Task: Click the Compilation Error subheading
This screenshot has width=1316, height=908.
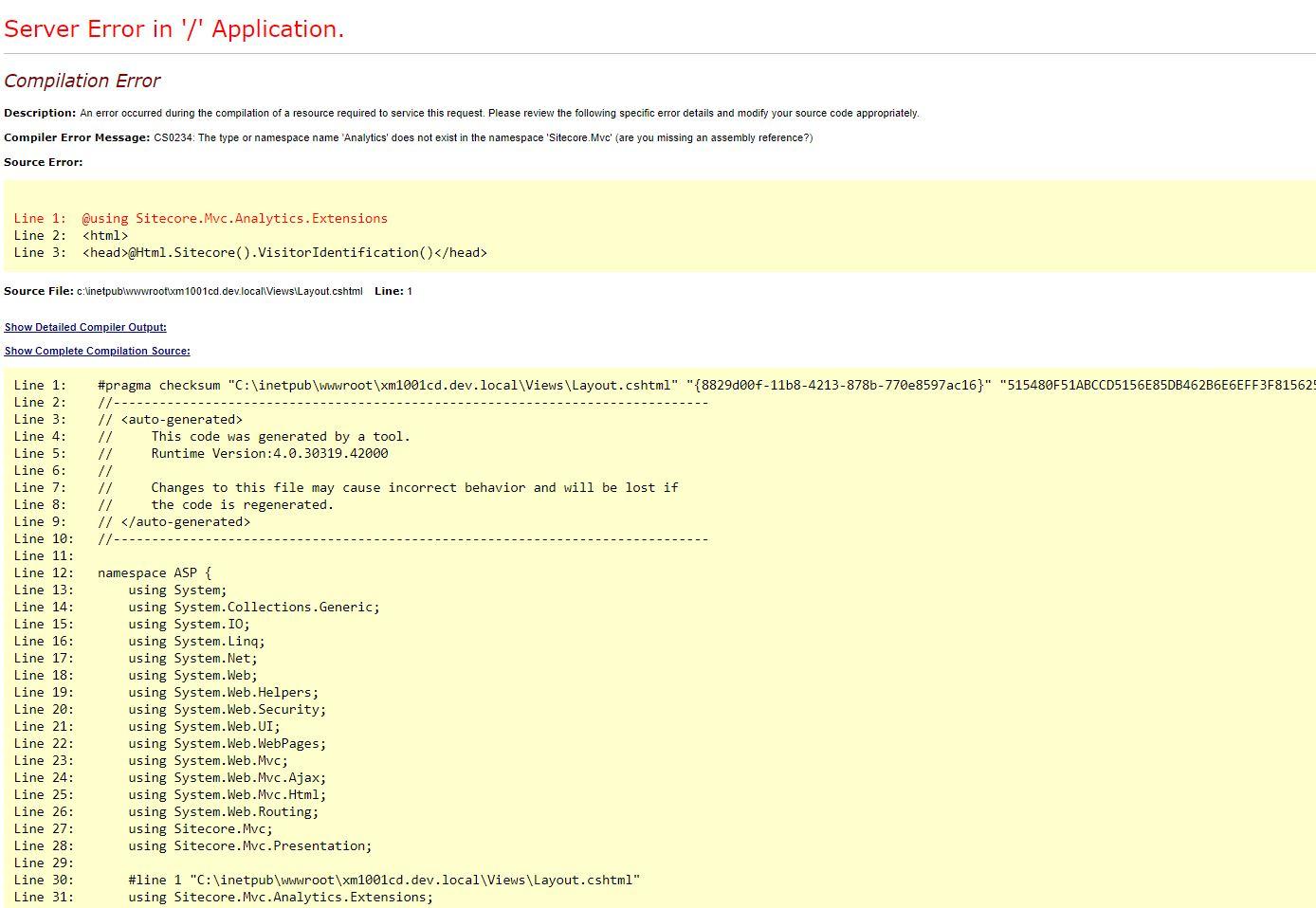Action: (82, 81)
